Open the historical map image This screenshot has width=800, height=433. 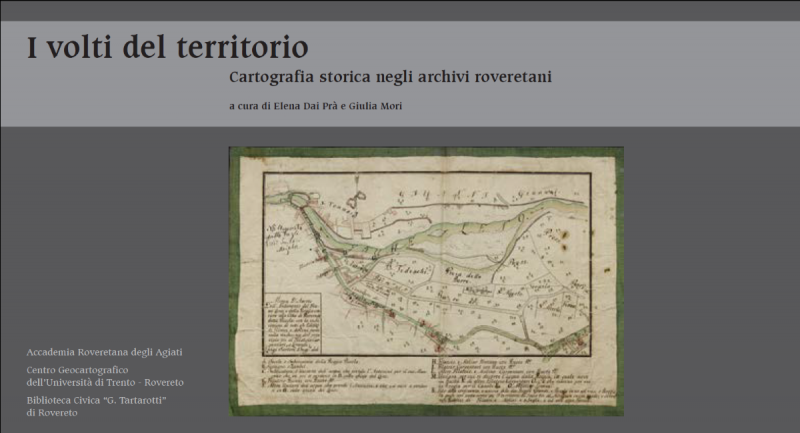[x=426, y=281]
